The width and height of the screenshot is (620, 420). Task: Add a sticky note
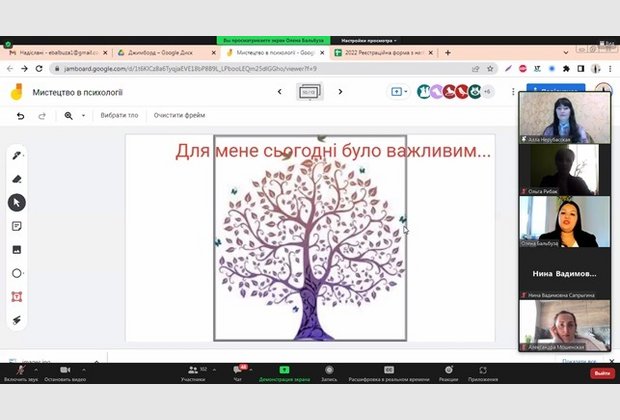point(17,226)
